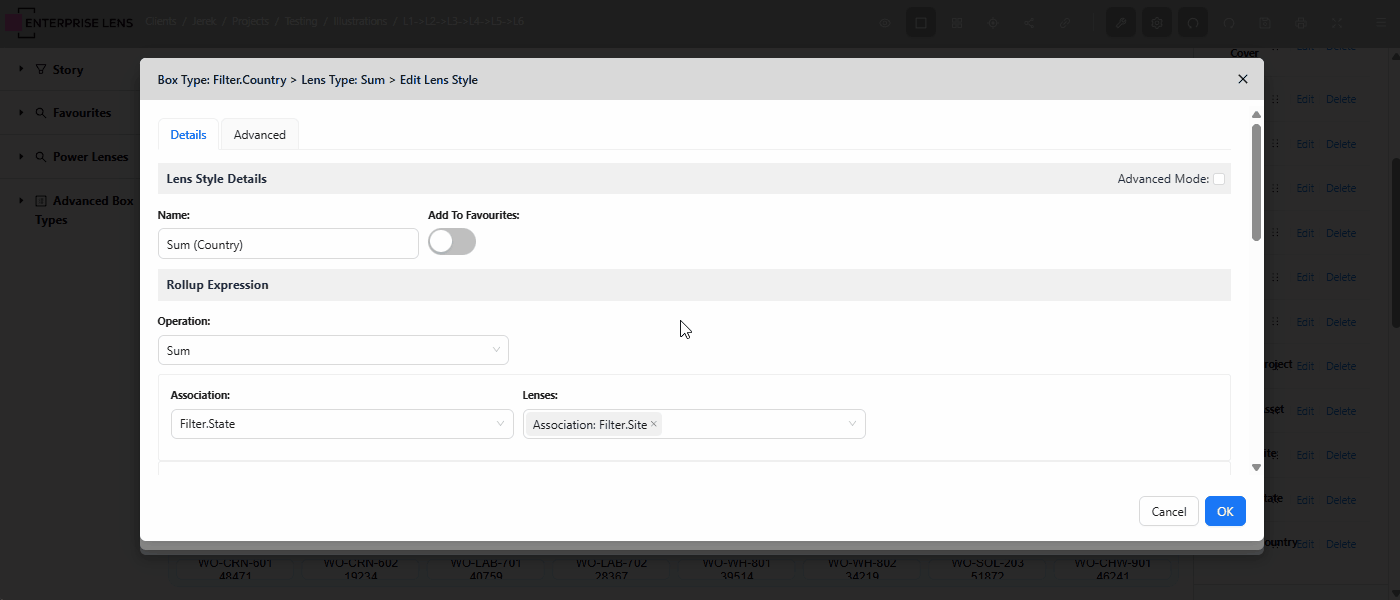Select the Details tab
Screen dimensions: 1400x600
(x=188, y=135)
